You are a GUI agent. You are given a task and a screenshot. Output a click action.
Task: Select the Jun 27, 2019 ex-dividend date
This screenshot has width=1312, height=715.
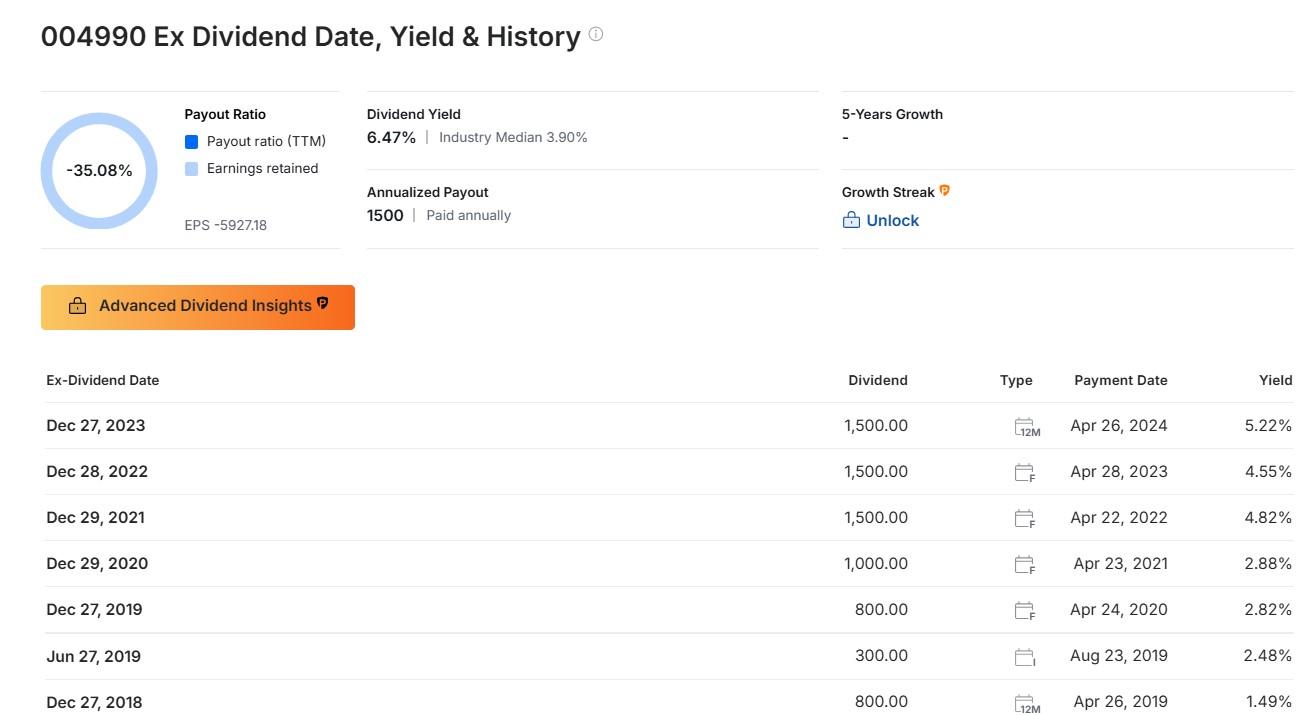93,657
